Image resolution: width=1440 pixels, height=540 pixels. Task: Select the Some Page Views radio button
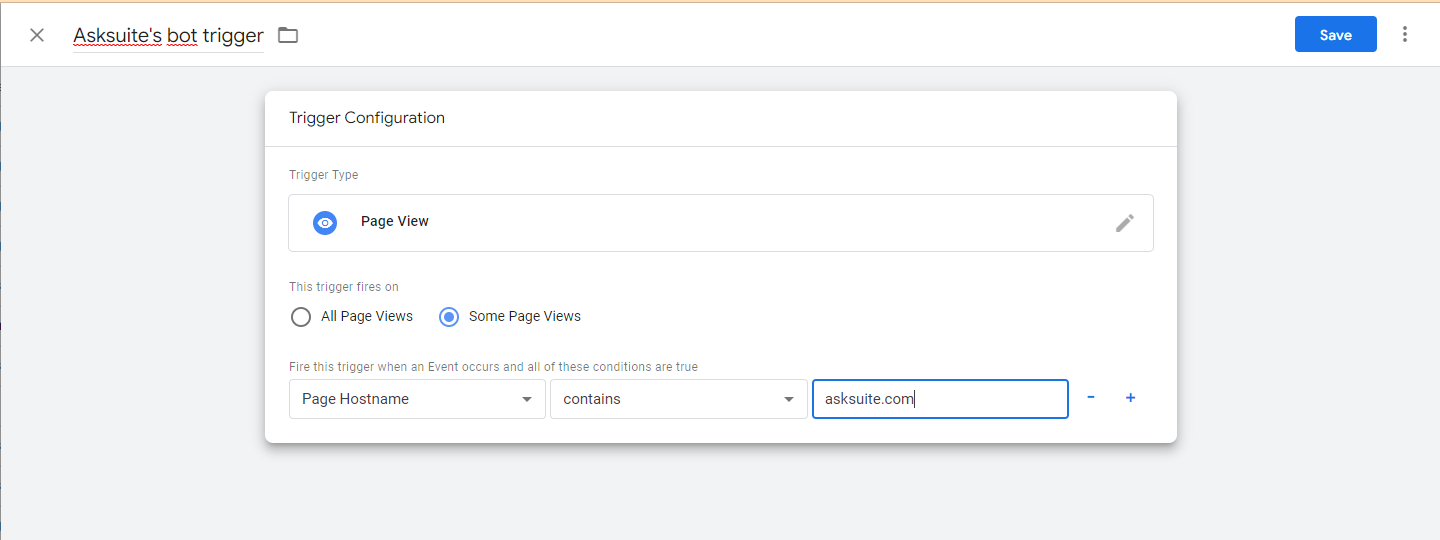pos(449,317)
